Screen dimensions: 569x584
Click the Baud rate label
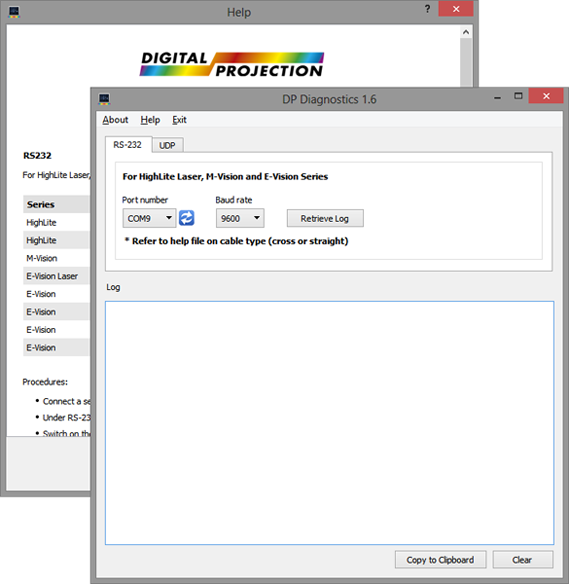[x=234, y=200]
